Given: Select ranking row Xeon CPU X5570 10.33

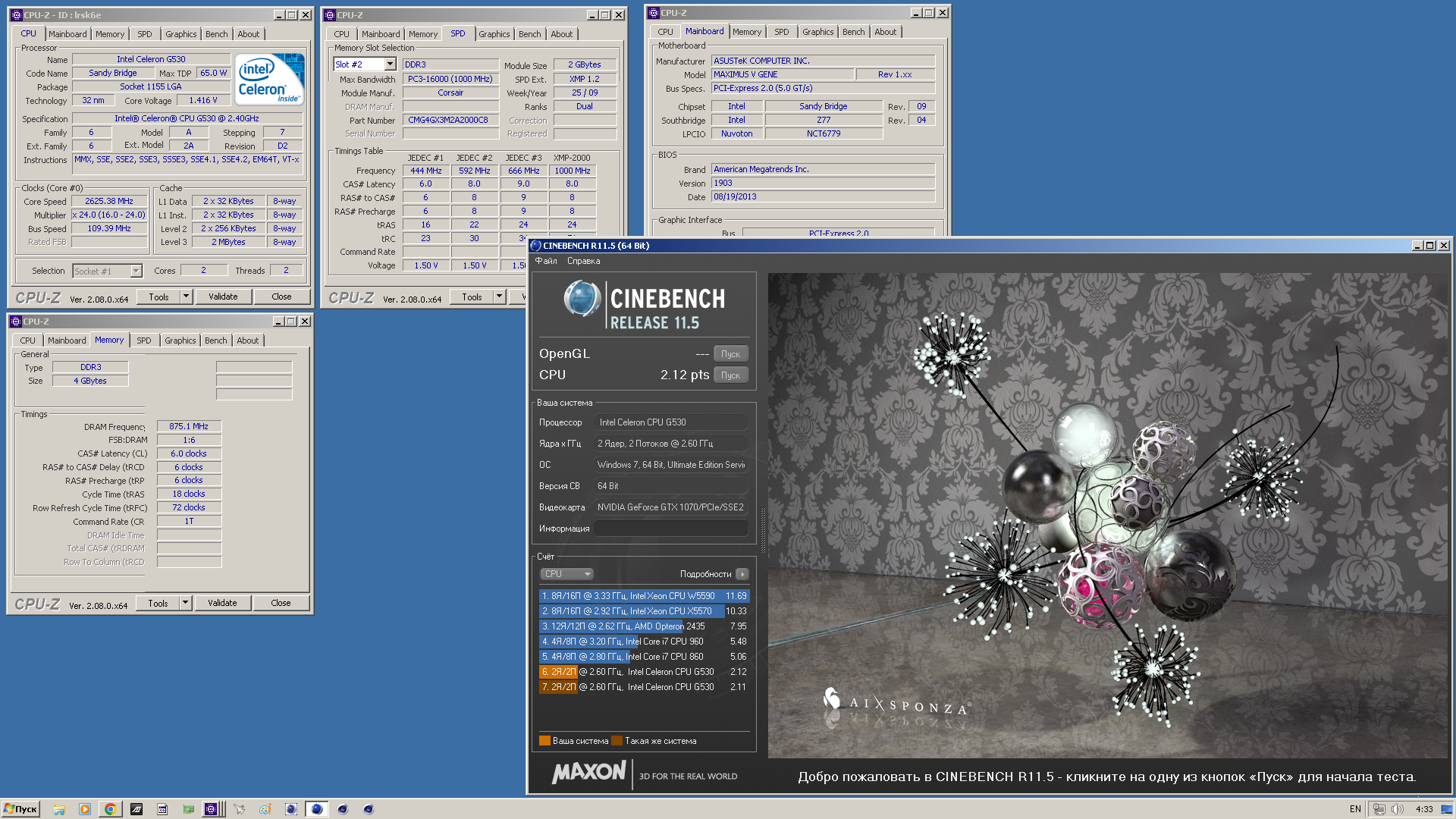Looking at the screenshot, I should [644, 611].
